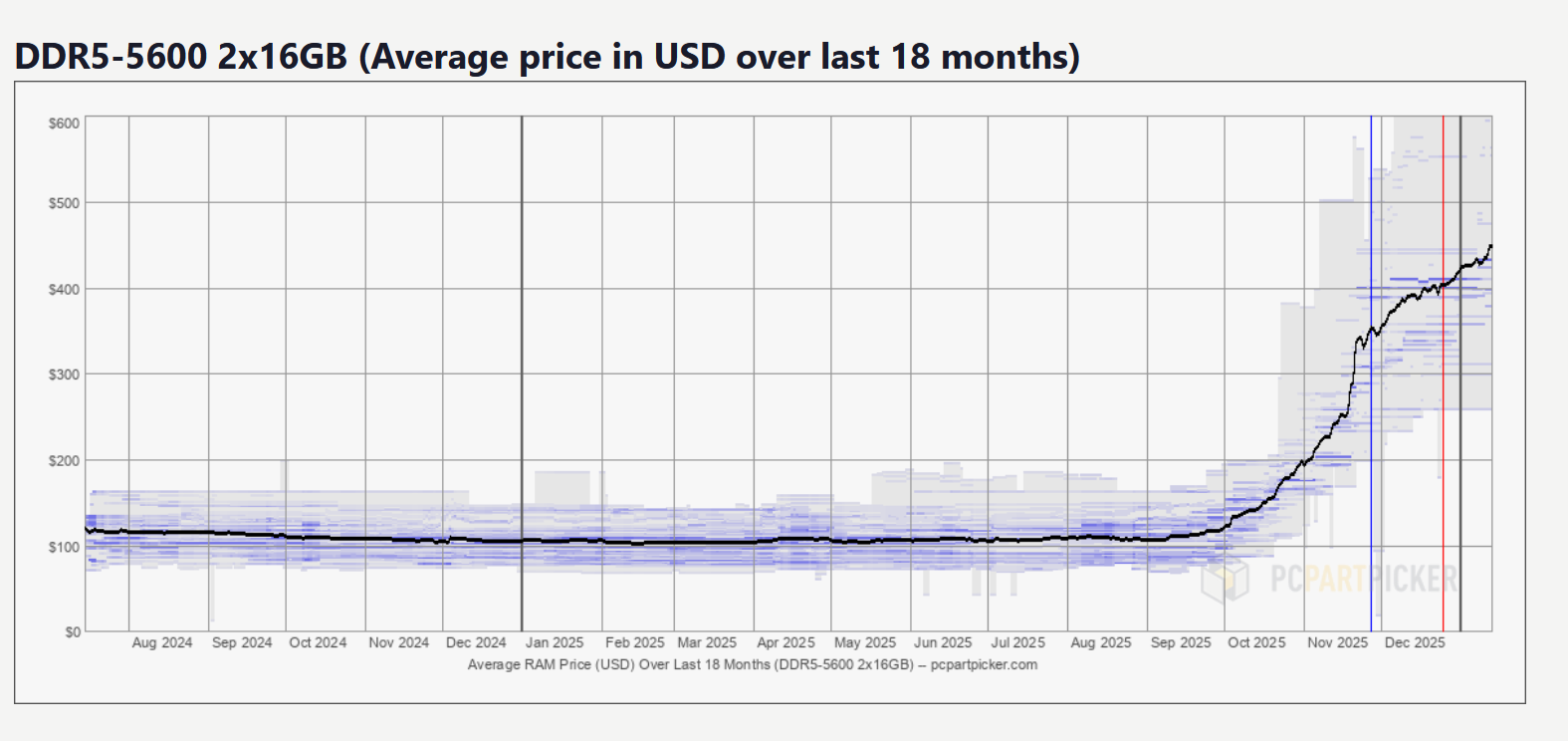Click the $300 y-axis label
Viewport: 1568px width, 741px height.
[64, 374]
